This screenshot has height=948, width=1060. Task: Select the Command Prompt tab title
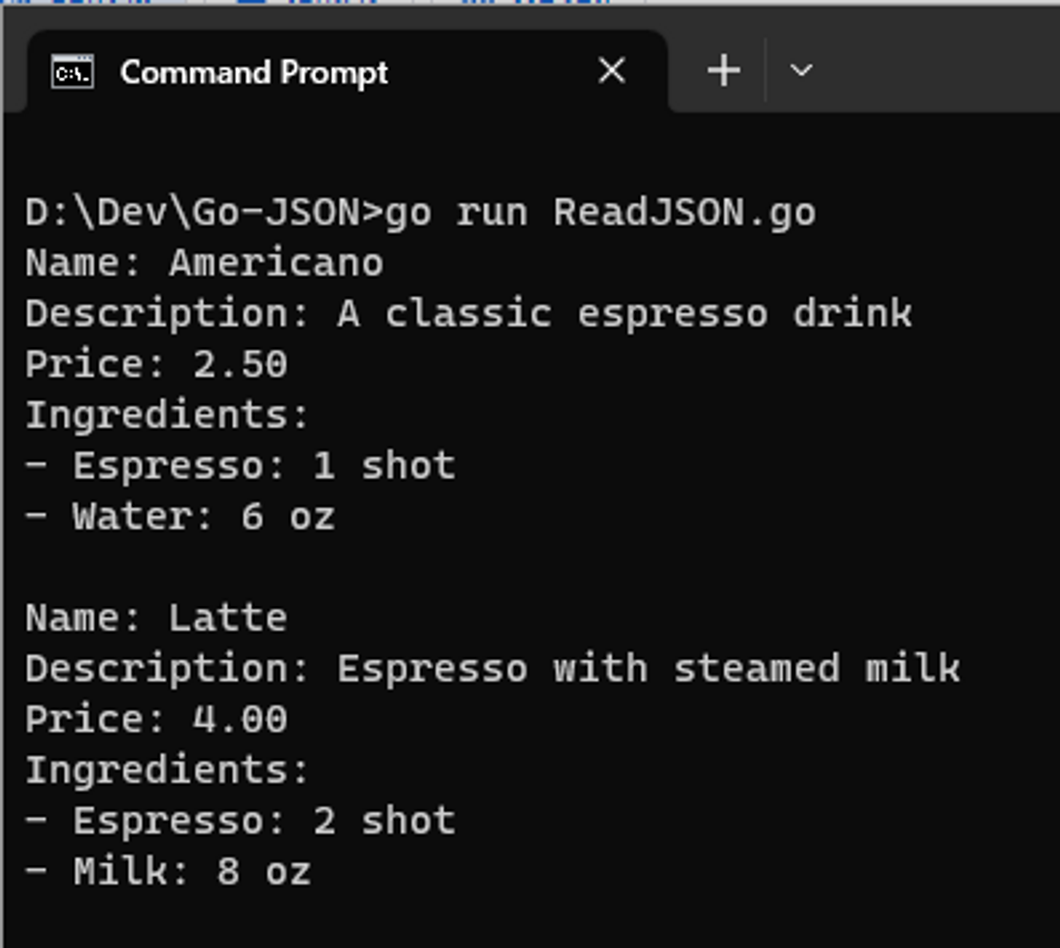click(x=254, y=72)
